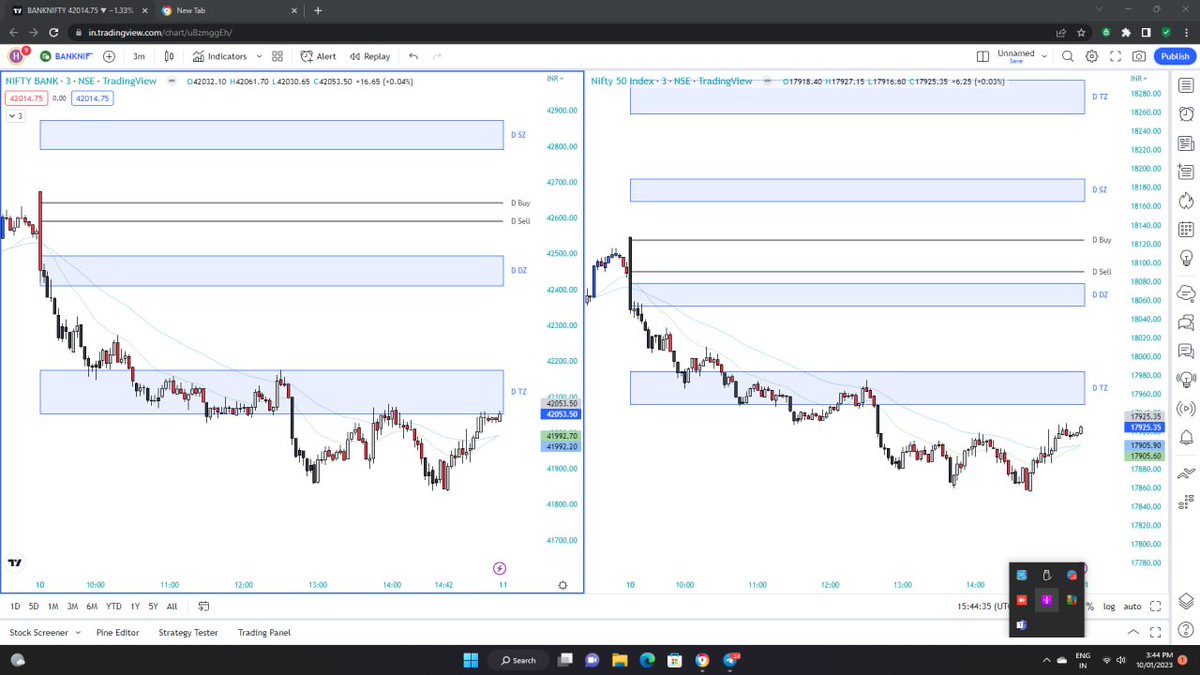
Task: Toggle the auto scale option
Action: coord(1132,606)
